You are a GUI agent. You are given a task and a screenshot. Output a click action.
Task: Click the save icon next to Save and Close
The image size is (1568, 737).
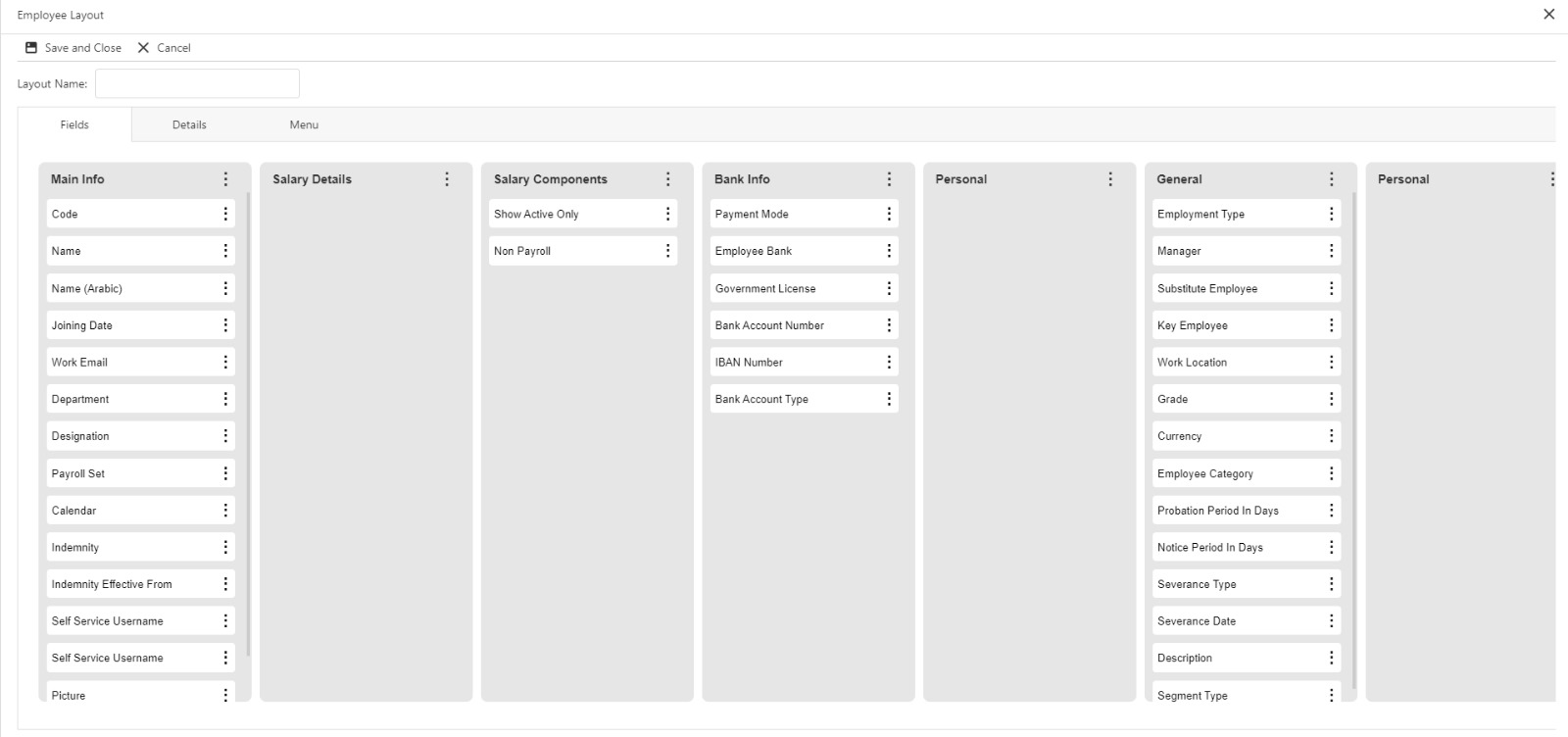tap(31, 48)
